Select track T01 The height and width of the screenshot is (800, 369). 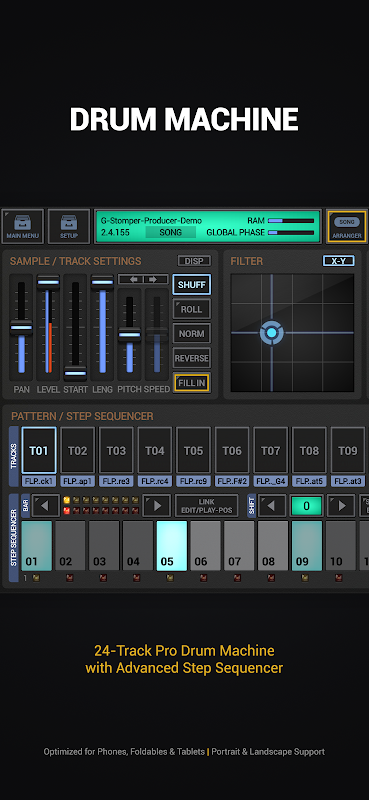(39, 451)
